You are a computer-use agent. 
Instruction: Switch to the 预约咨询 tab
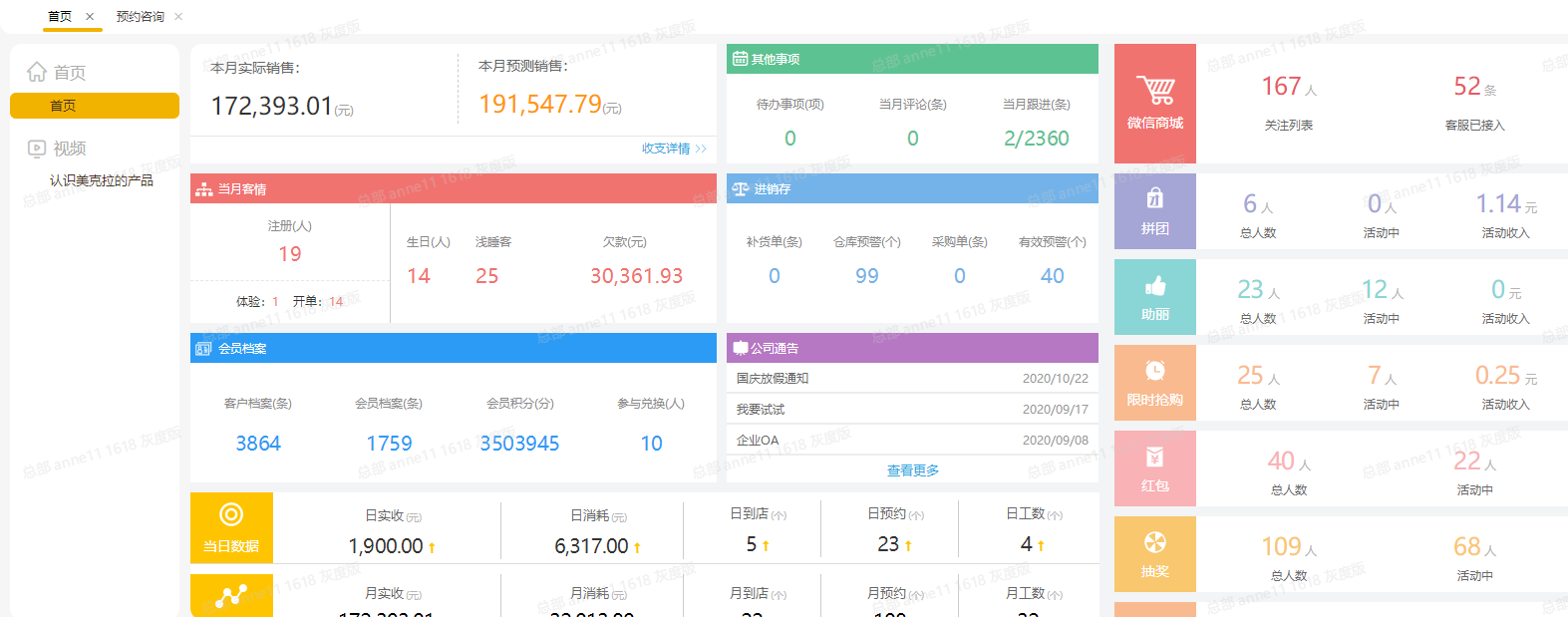pos(141,17)
